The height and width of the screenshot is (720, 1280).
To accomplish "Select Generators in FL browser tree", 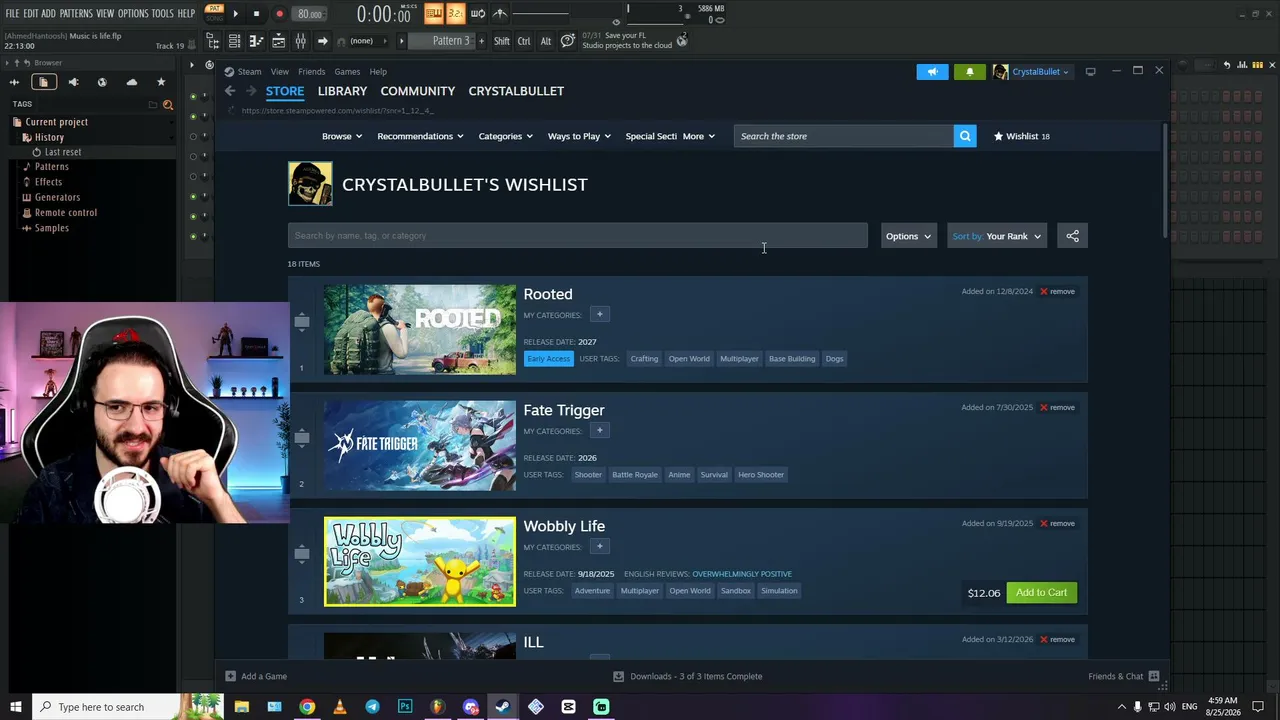I will (57, 197).
